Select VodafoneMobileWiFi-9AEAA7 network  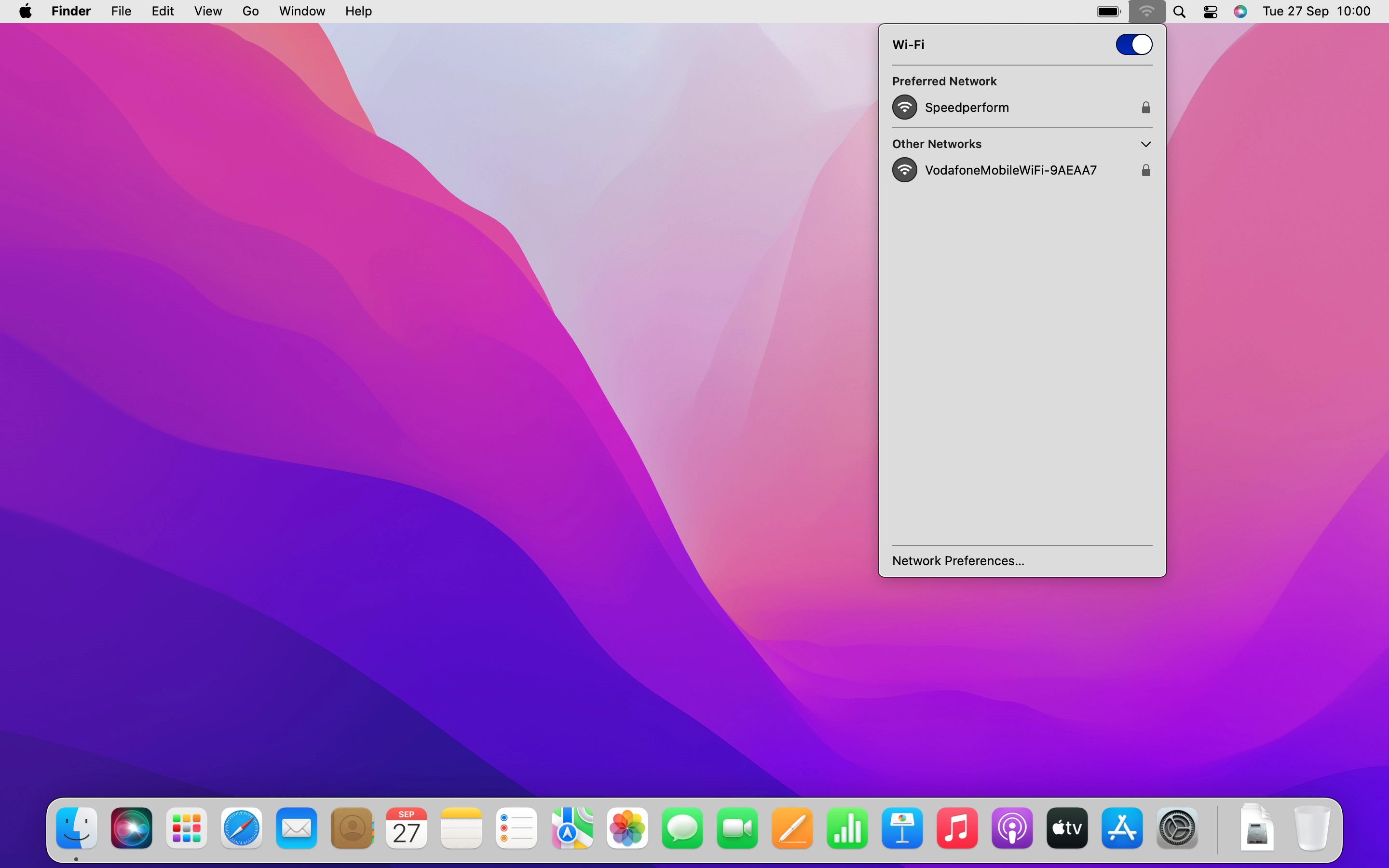[x=1010, y=170]
